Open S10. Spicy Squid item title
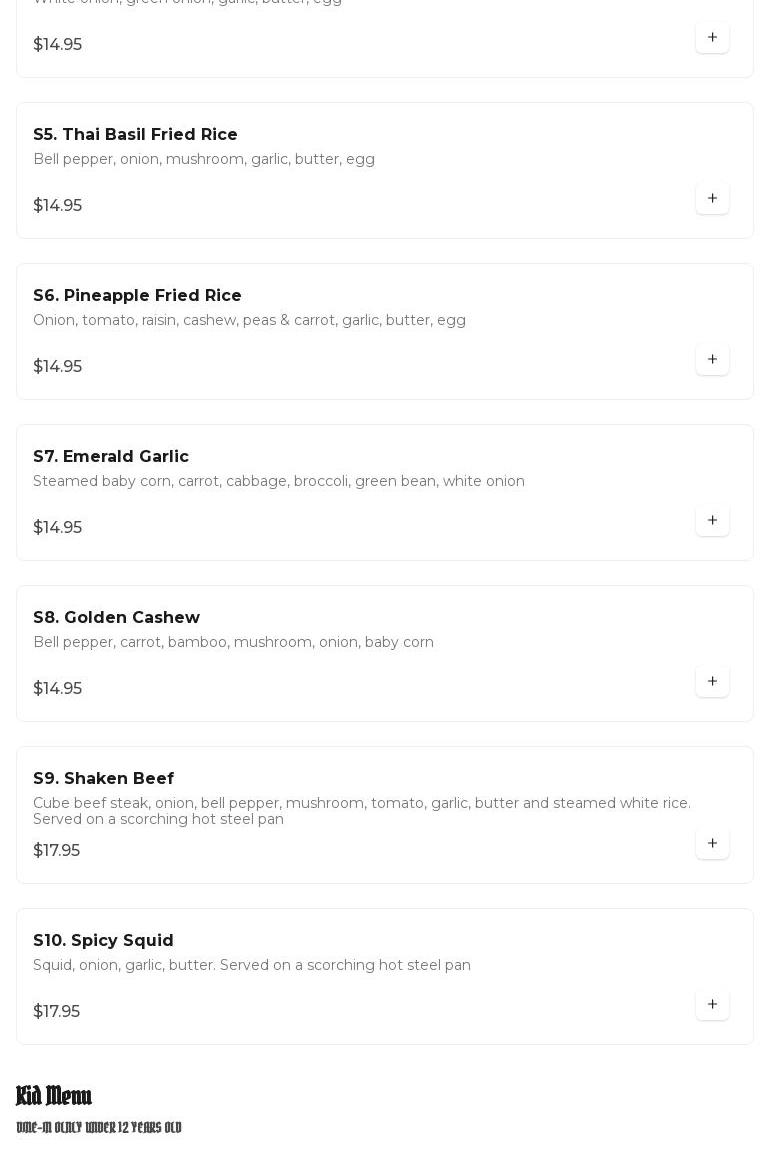The image size is (770, 1149). click(103, 941)
